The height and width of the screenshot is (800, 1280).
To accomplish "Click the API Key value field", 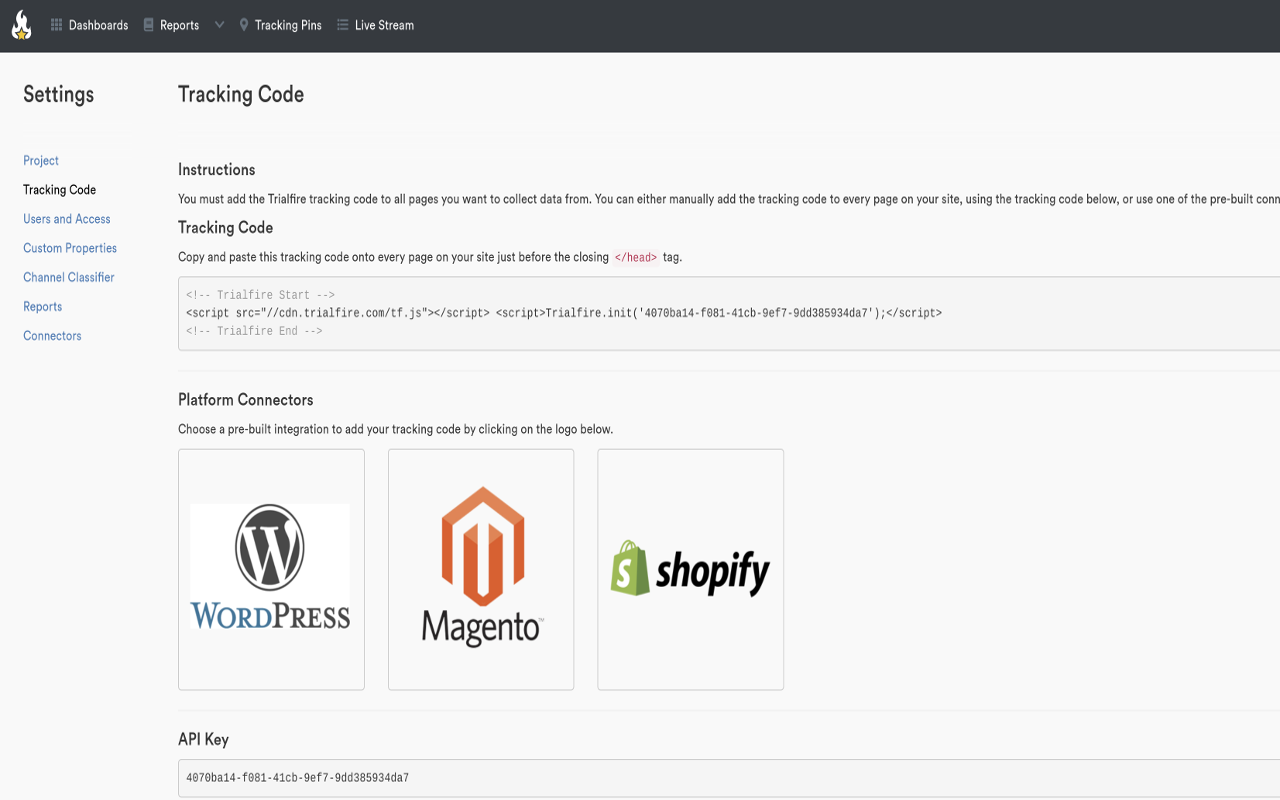I will (729, 778).
